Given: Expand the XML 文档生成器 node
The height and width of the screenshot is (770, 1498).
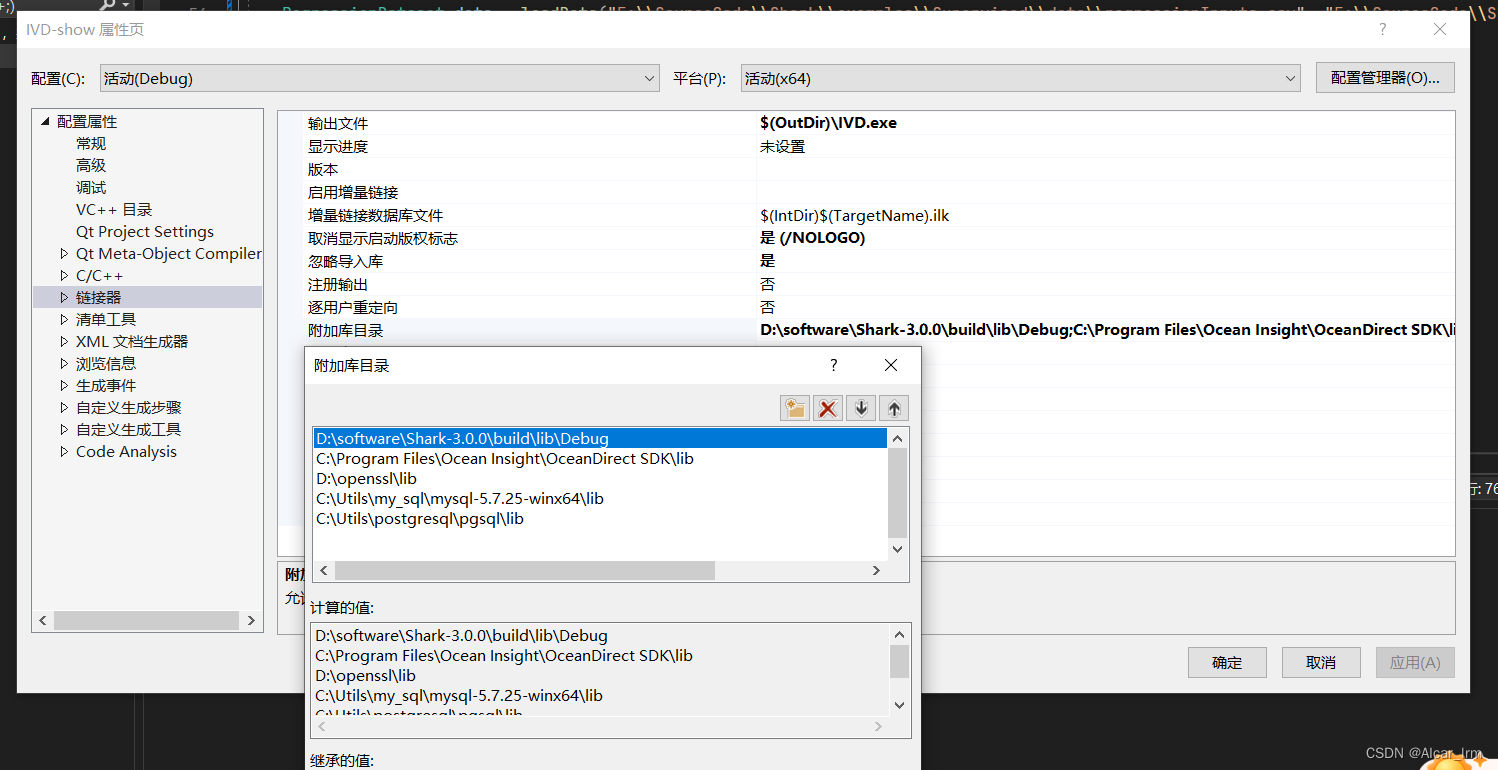Looking at the screenshot, I should pyautogui.click(x=65, y=341).
